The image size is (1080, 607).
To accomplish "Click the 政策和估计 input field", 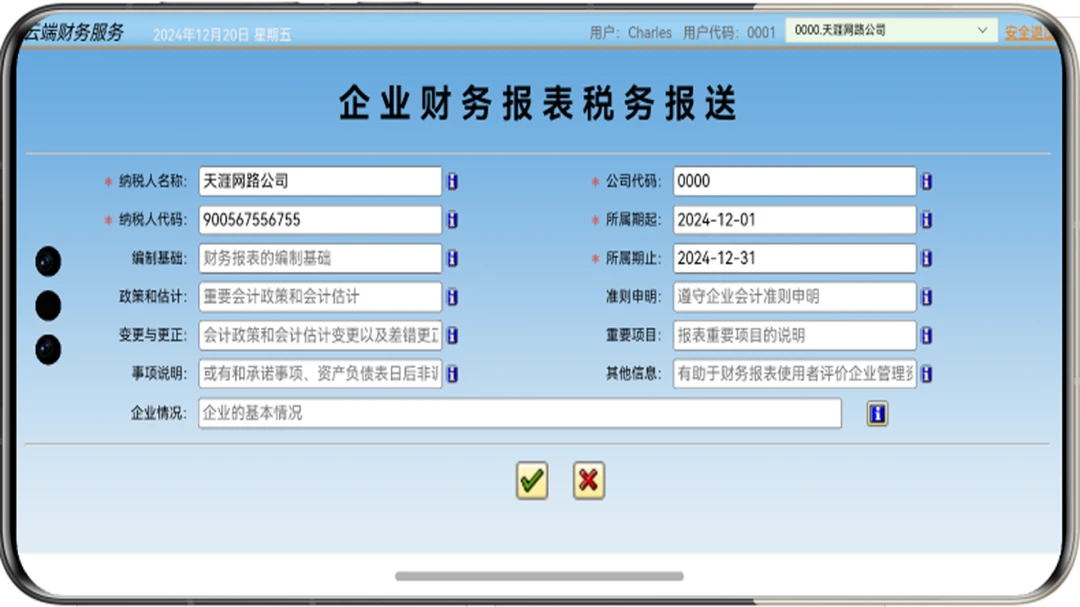I will point(320,297).
